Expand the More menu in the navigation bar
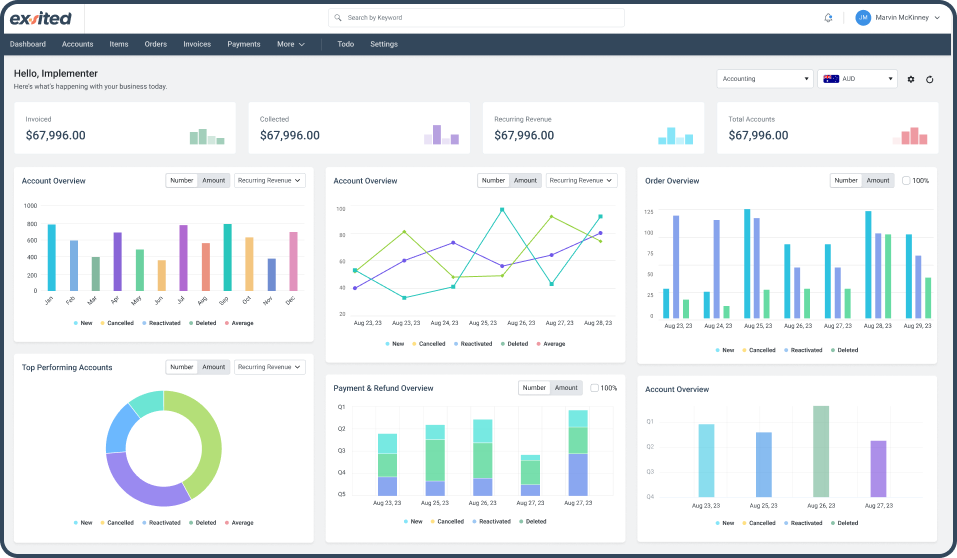This screenshot has width=957, height=558. (290, 44)
